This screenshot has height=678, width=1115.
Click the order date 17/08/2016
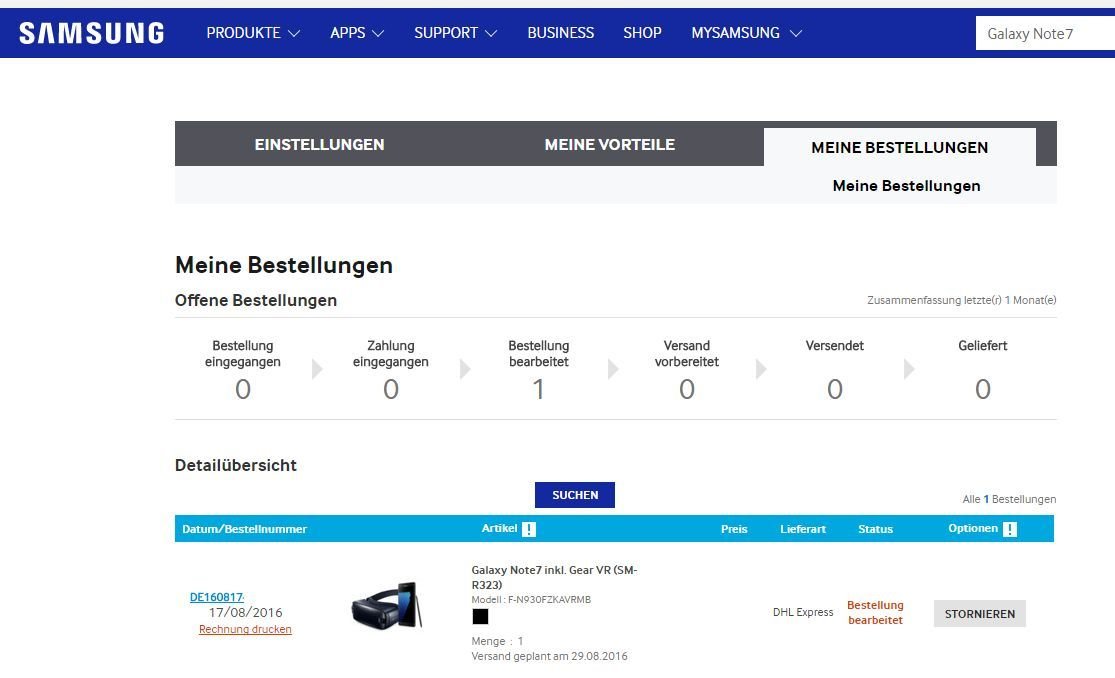(245, 612)
